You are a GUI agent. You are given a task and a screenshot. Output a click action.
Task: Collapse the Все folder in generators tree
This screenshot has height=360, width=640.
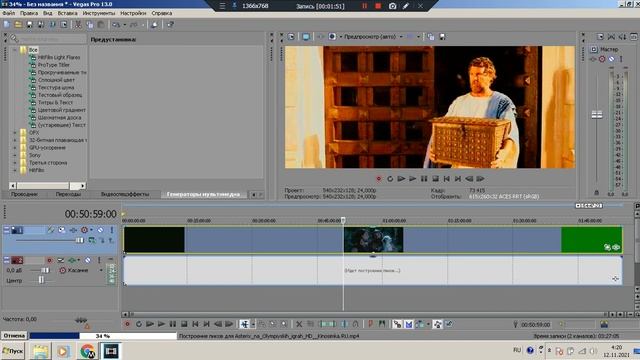[15, 50]
